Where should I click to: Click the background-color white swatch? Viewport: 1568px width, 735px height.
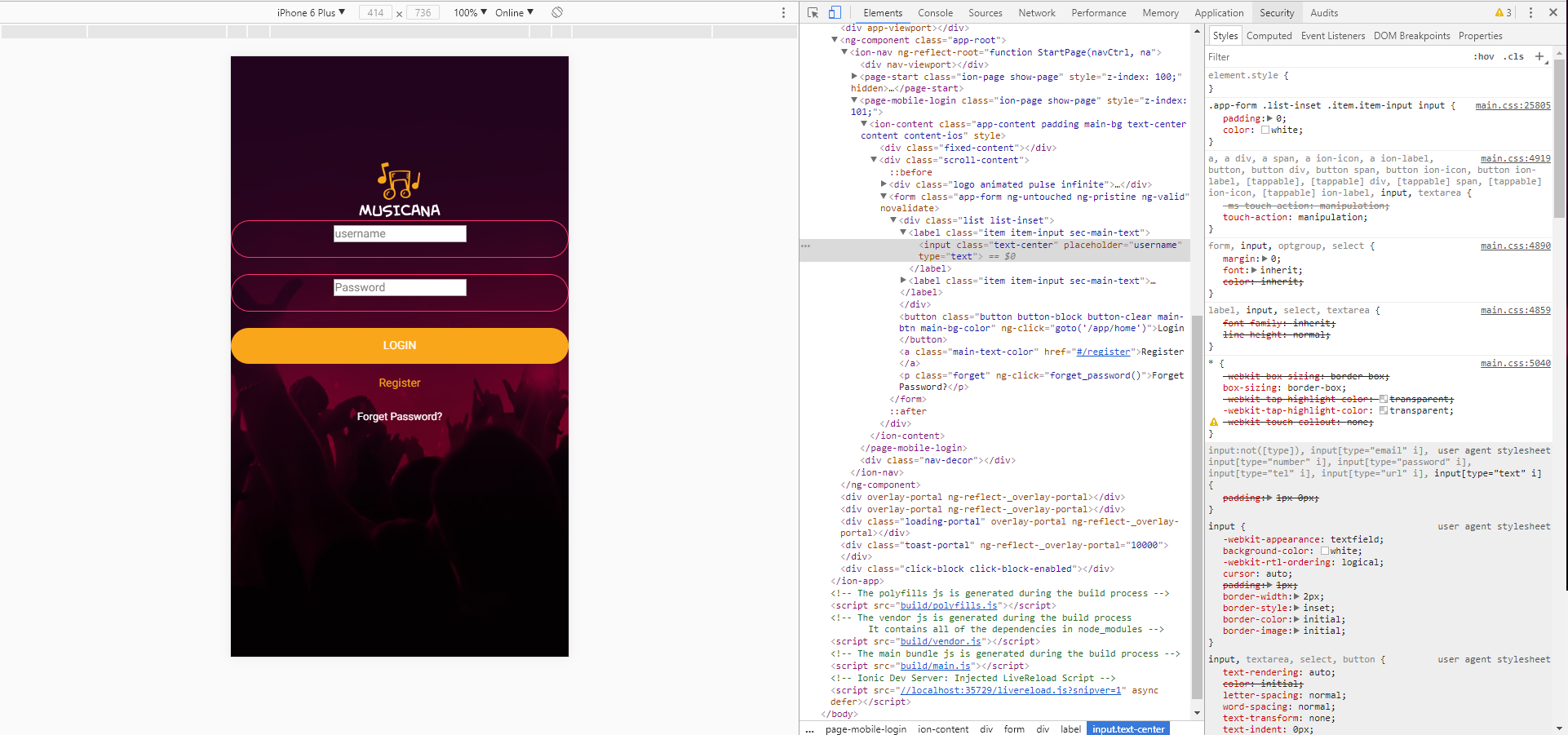1325,551
